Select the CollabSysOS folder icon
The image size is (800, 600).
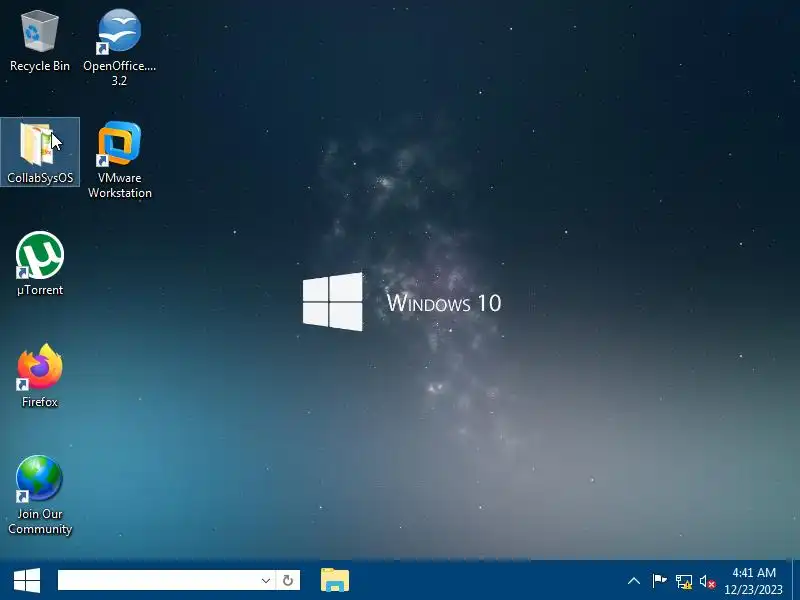(x=40, y=152)
